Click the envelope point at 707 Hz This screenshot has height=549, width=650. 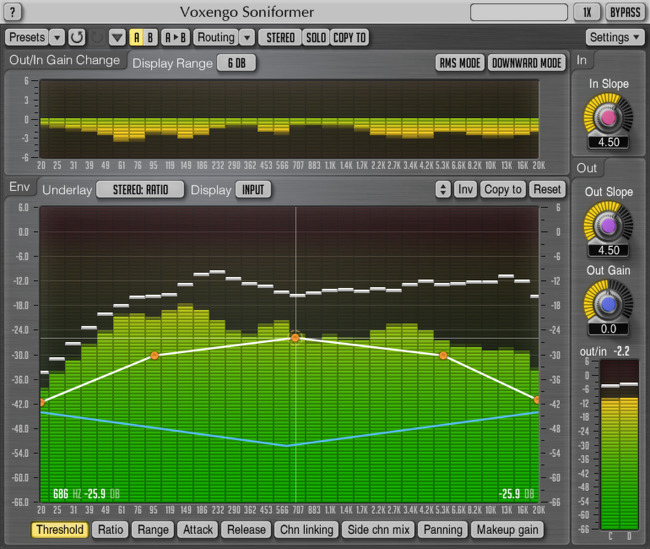click(295, 338)
